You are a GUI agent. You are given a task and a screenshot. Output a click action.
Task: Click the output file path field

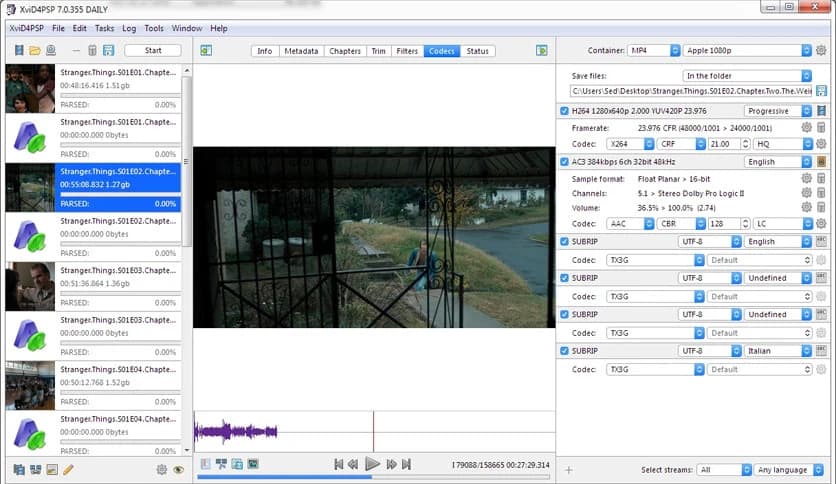(691, 91)
